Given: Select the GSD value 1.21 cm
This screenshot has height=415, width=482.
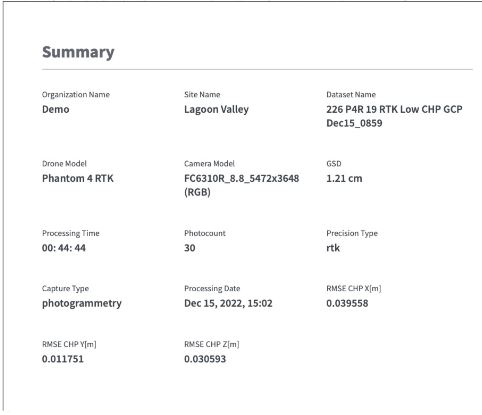Looking at the screenshot, I should [344, 178].
